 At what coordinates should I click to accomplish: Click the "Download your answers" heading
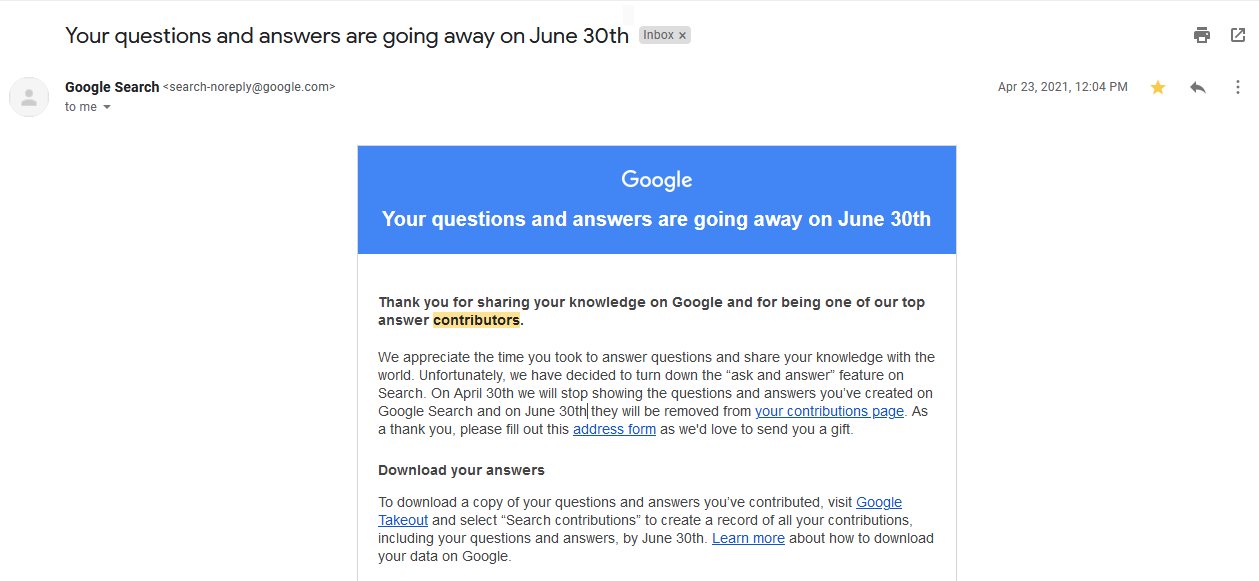461,470
